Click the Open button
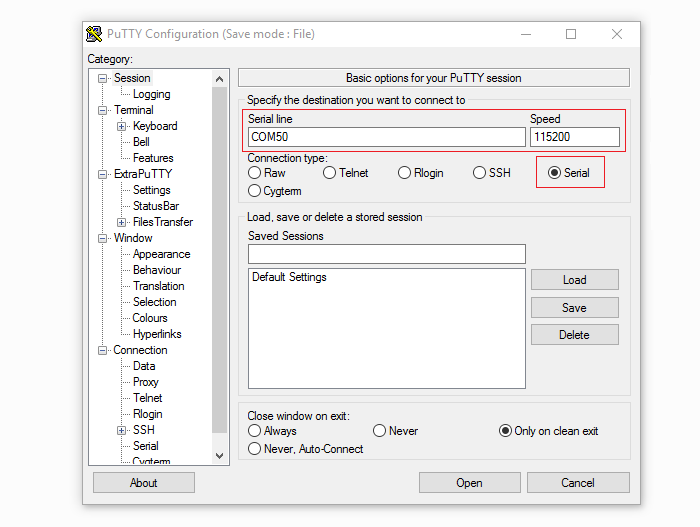This screenshot has height=527, width=700. tap(470, 483)
